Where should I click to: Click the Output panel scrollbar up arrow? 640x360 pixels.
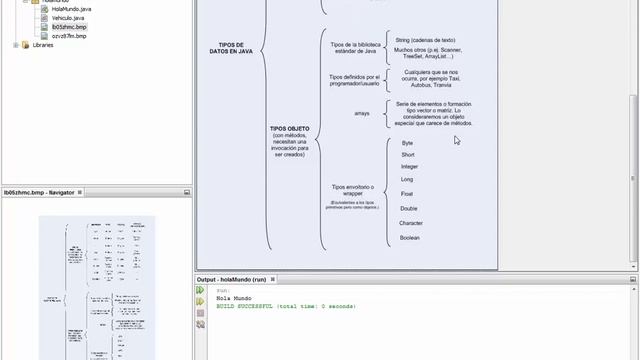(x=634, y=289)
